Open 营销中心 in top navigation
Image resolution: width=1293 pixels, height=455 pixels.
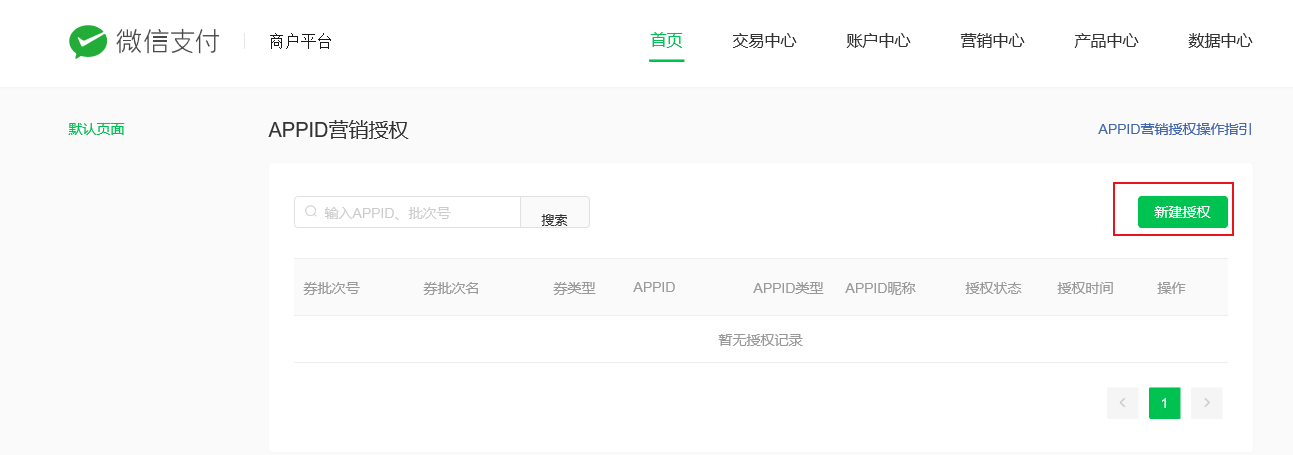992,41
